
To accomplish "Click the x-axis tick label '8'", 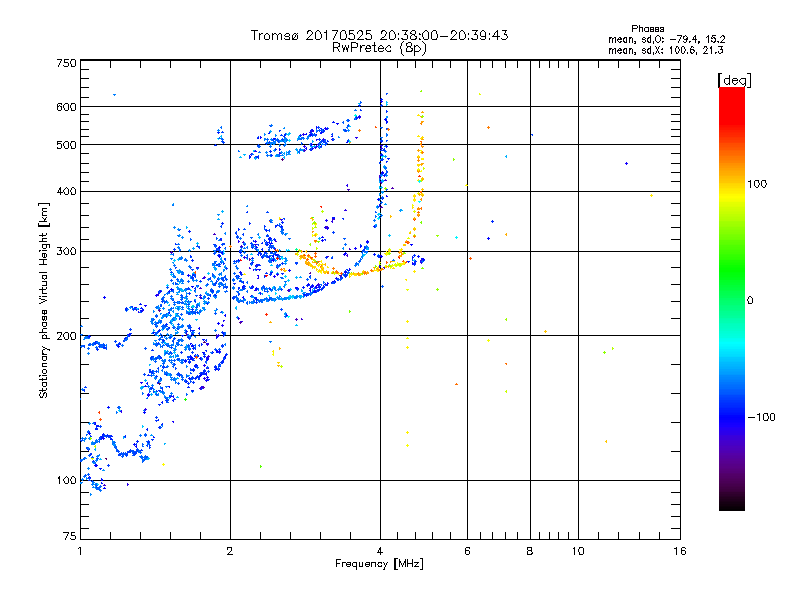I will (530, 551).
